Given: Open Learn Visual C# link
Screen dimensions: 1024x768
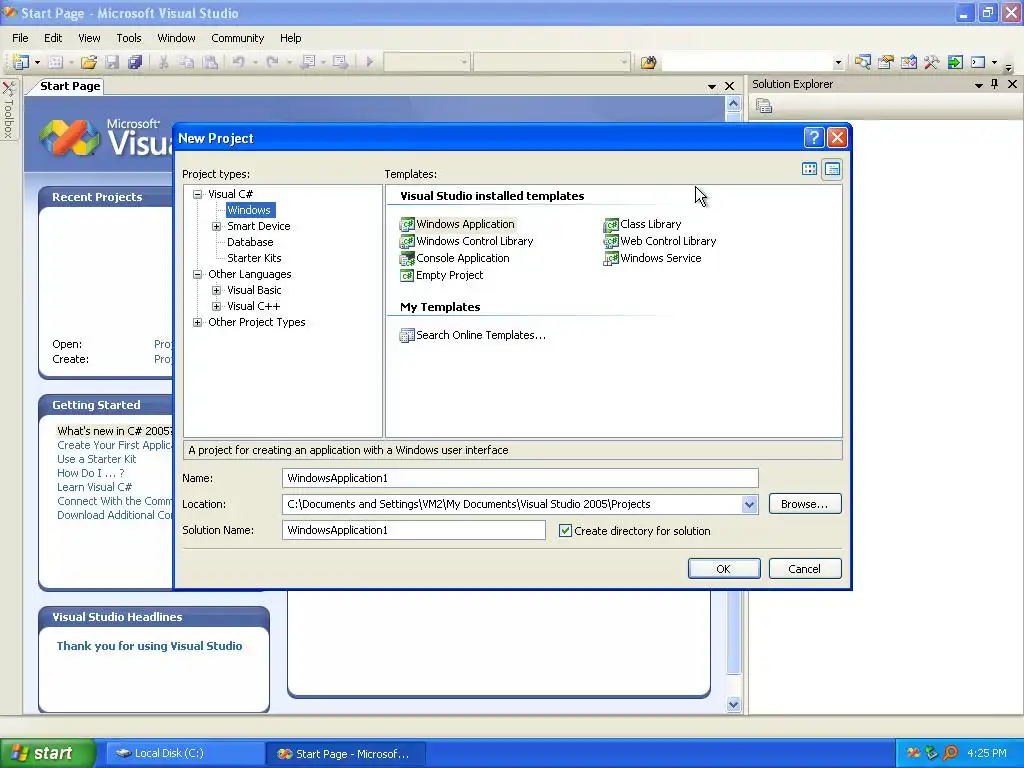Looking at the screenshot, I should (94, 487).
